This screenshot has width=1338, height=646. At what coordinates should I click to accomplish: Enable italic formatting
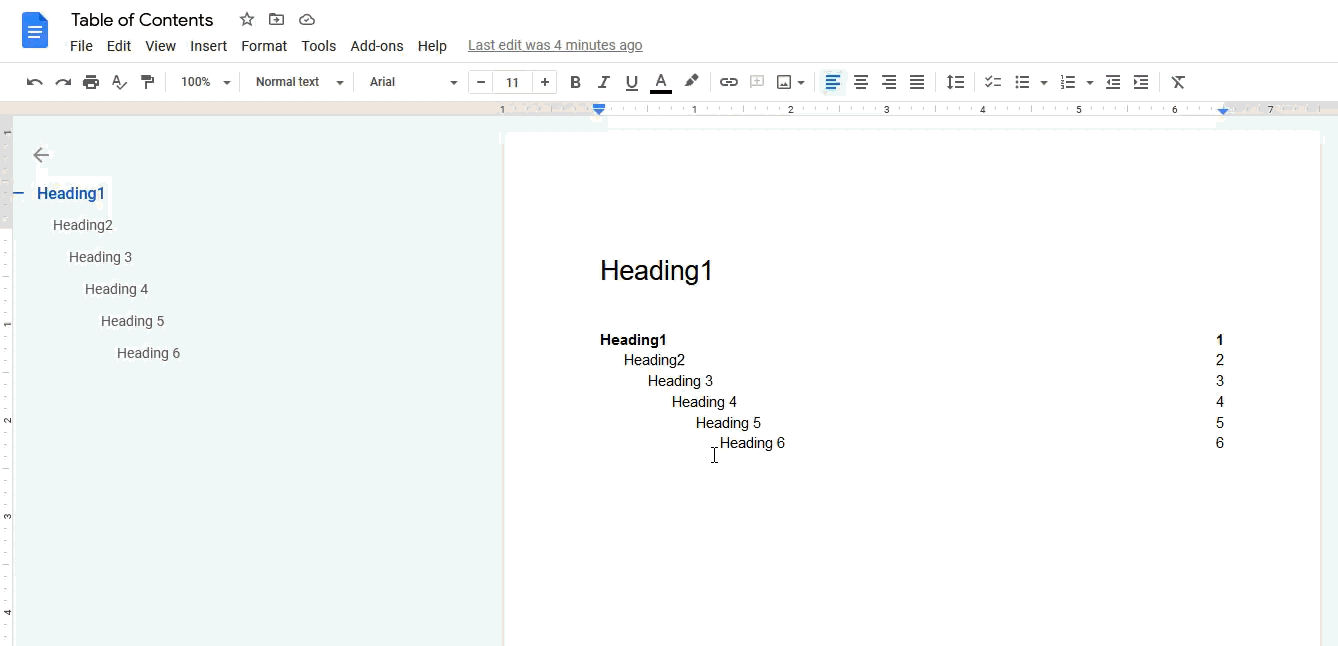click(x=604, y=82)
